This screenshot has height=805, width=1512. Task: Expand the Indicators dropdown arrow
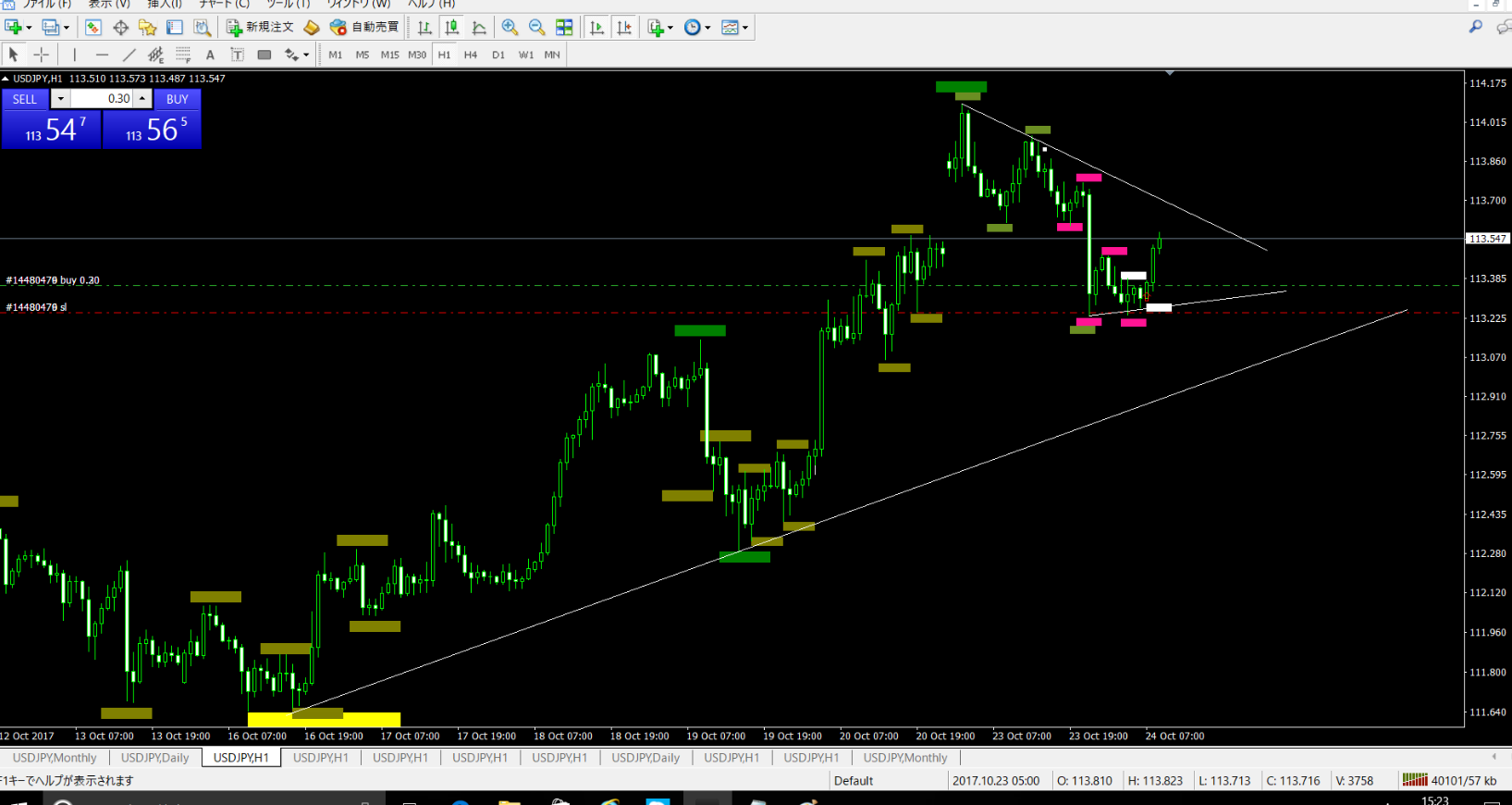[670, 28]
